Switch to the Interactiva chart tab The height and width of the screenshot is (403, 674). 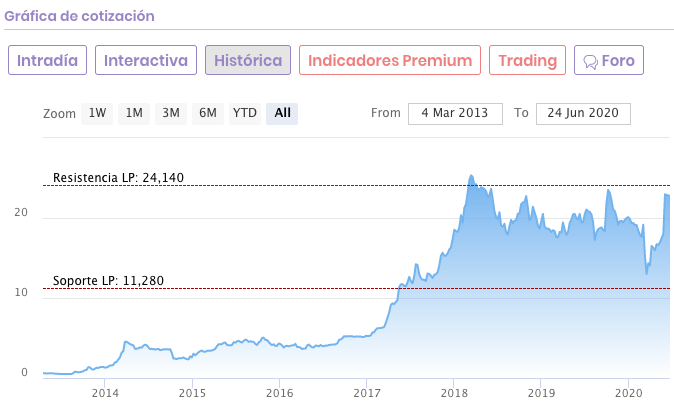(x=146, y=60)
